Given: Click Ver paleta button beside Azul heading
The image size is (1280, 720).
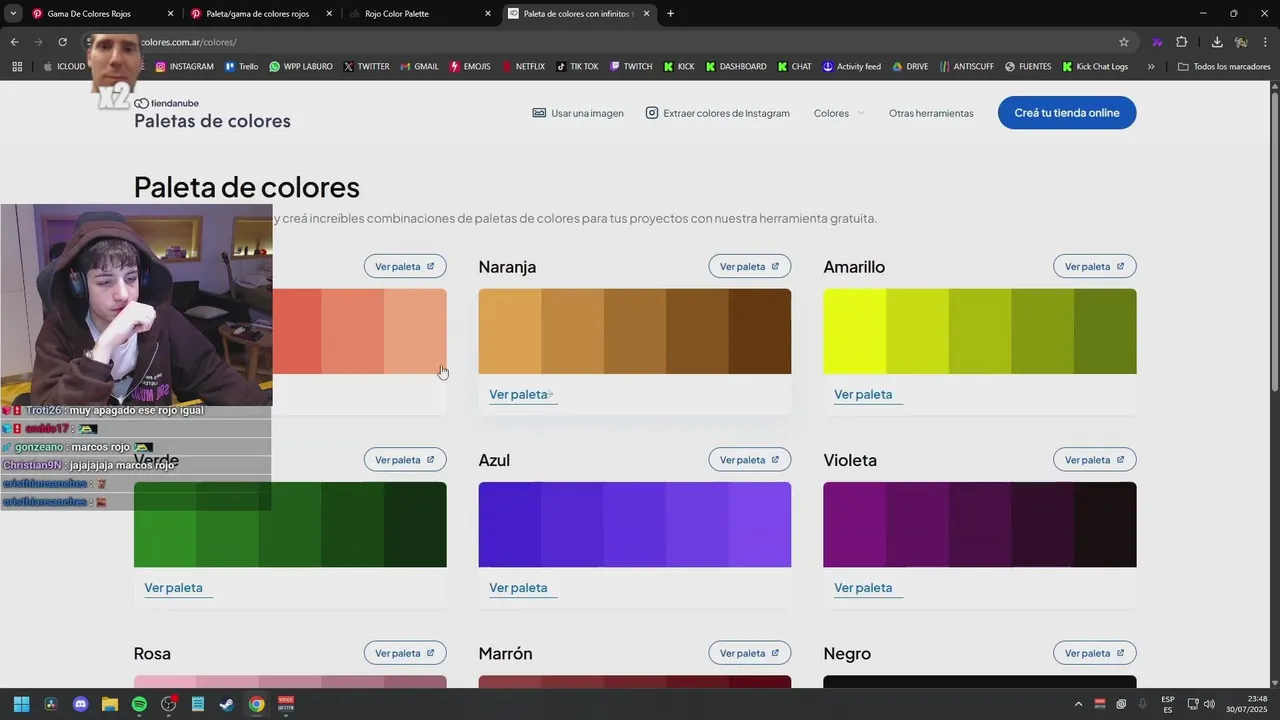Looking at the screenshot, I should 750,460.
